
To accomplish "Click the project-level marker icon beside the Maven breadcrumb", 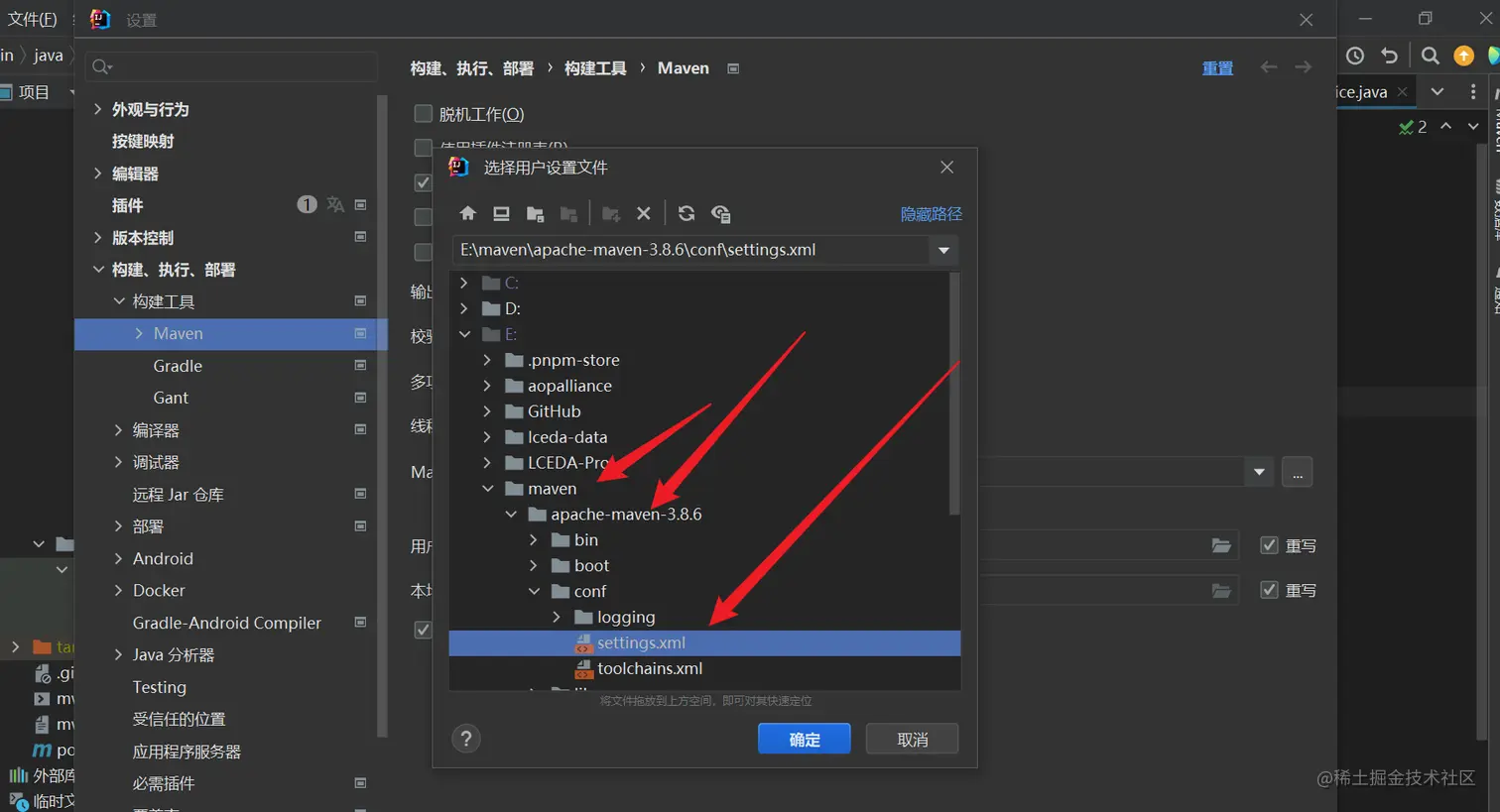I will [733, 68].
